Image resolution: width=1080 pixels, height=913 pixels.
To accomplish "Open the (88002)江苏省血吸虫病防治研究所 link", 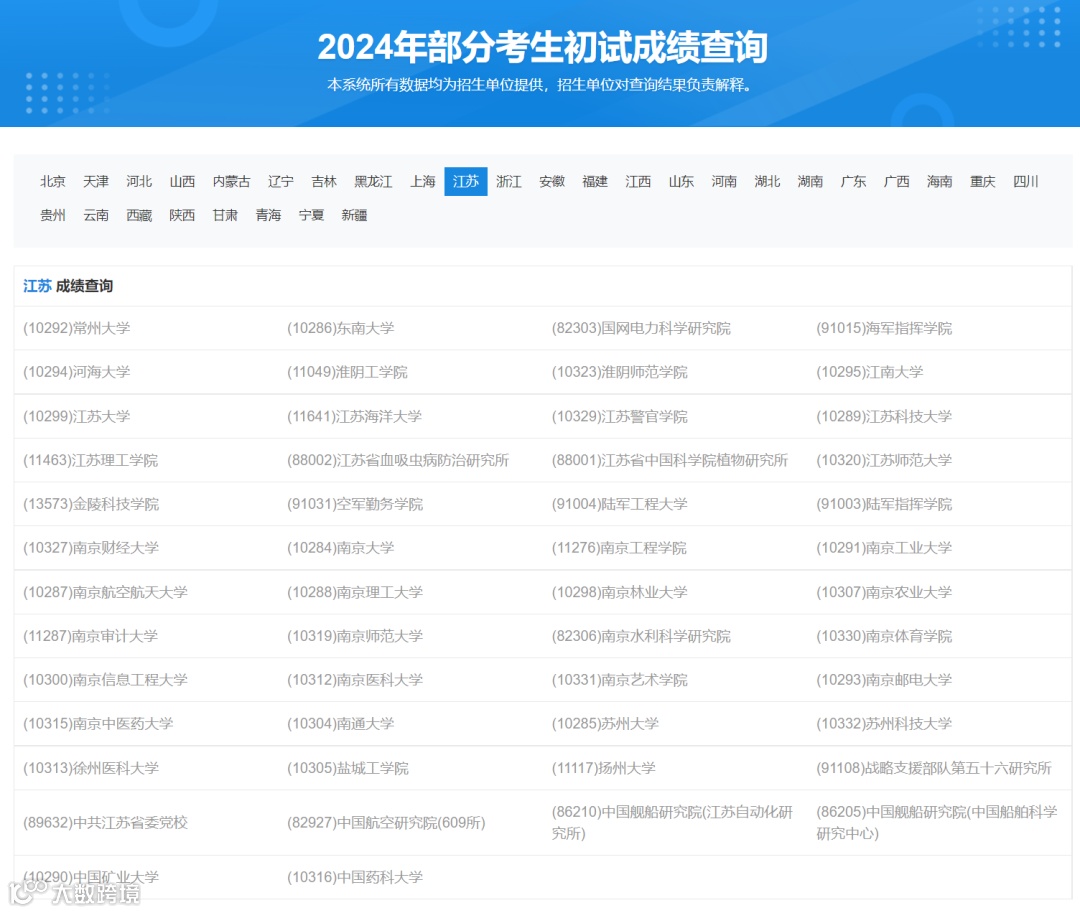I will click(x=397, y=460).
